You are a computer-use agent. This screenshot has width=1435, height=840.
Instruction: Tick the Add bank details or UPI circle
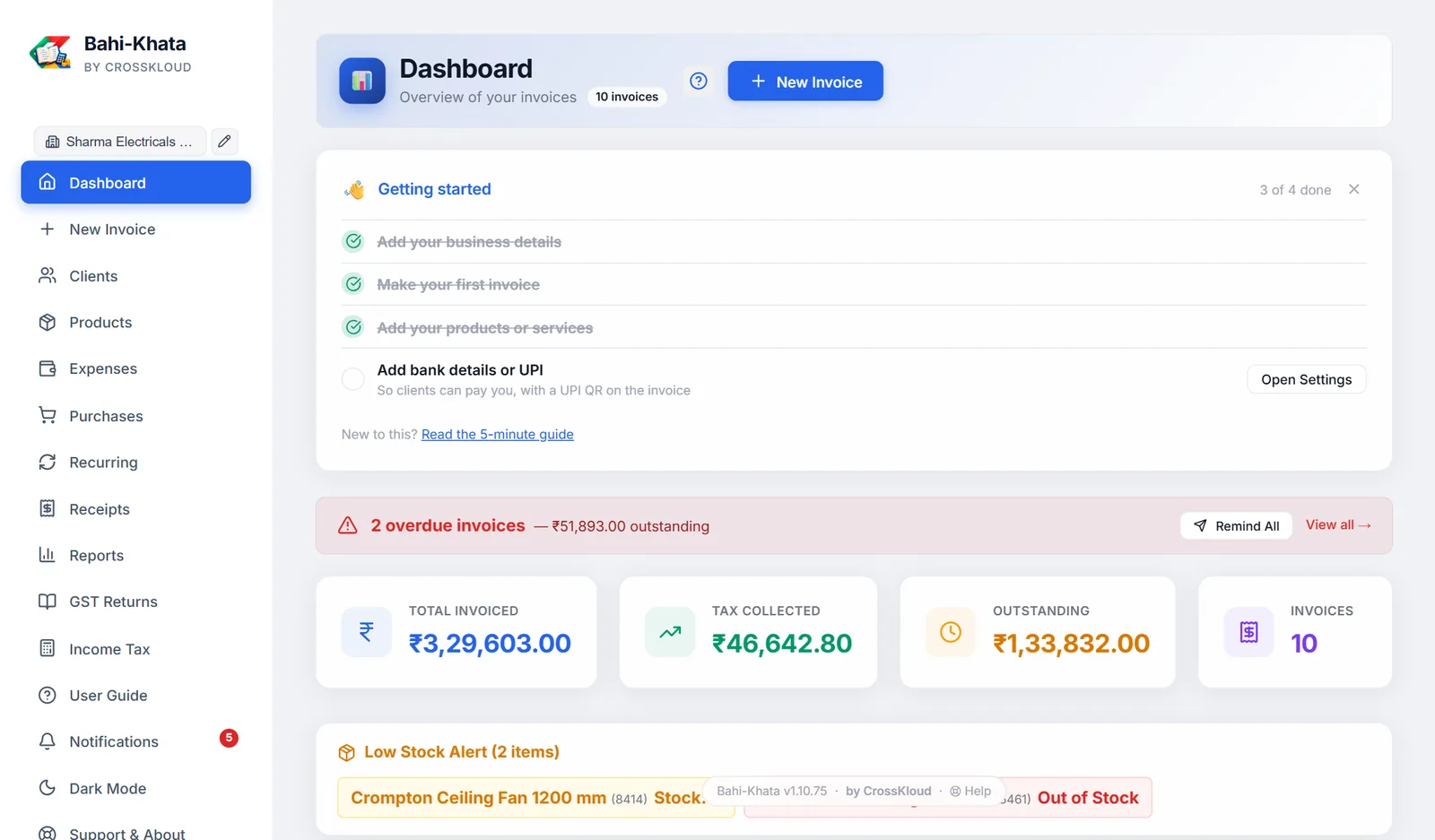tap(353, 379)
